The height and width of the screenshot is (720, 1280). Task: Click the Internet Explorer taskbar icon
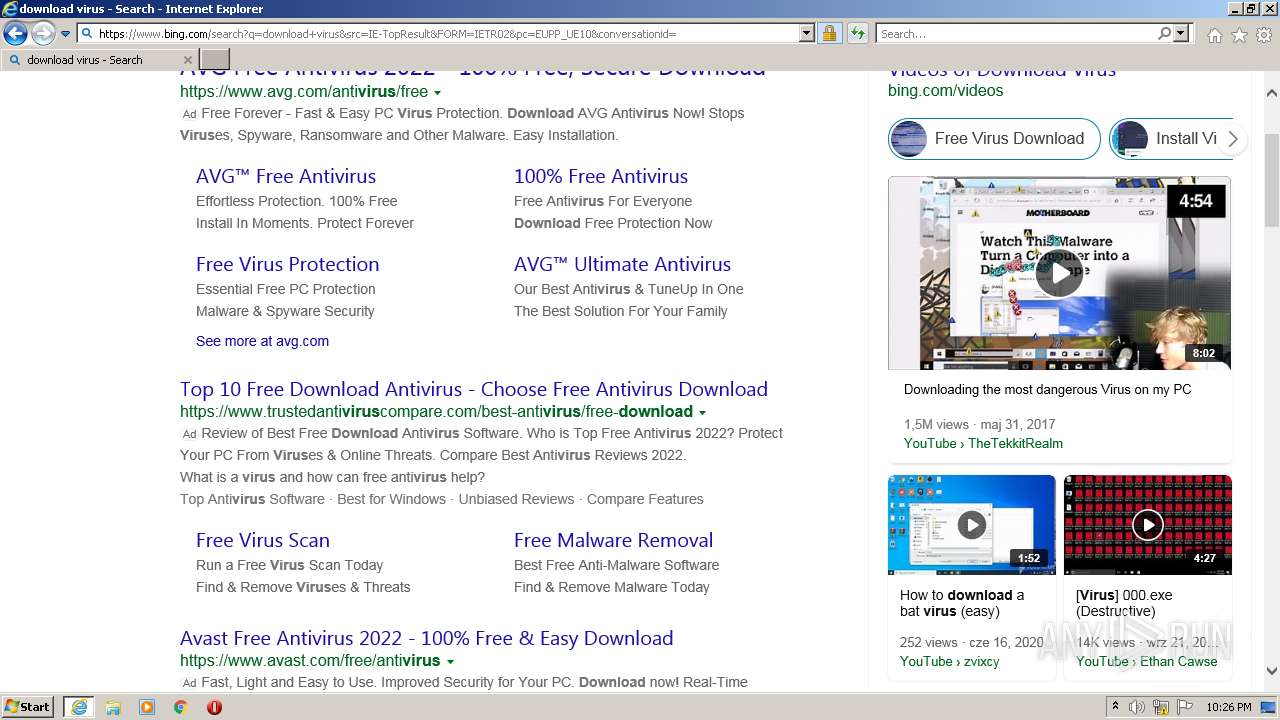click(x=79, y=707)
